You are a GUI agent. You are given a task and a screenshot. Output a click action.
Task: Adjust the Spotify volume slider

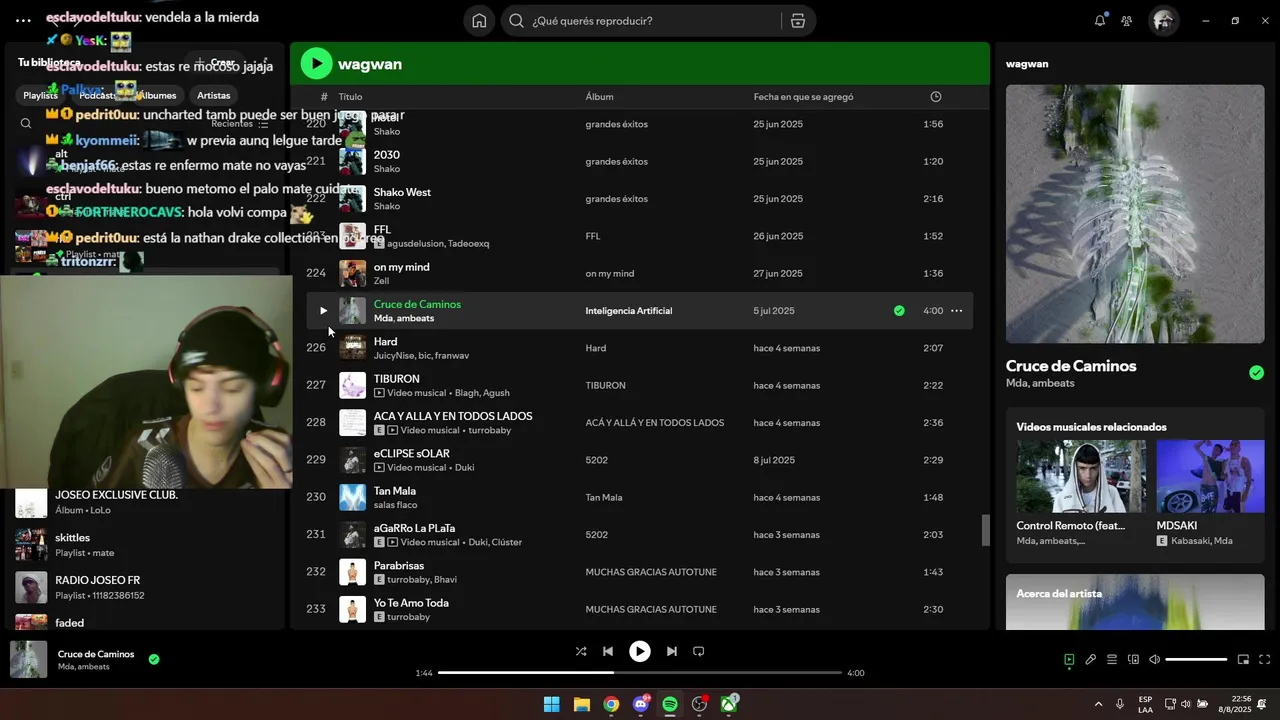pyautogui.click(x=1196, y=660)
